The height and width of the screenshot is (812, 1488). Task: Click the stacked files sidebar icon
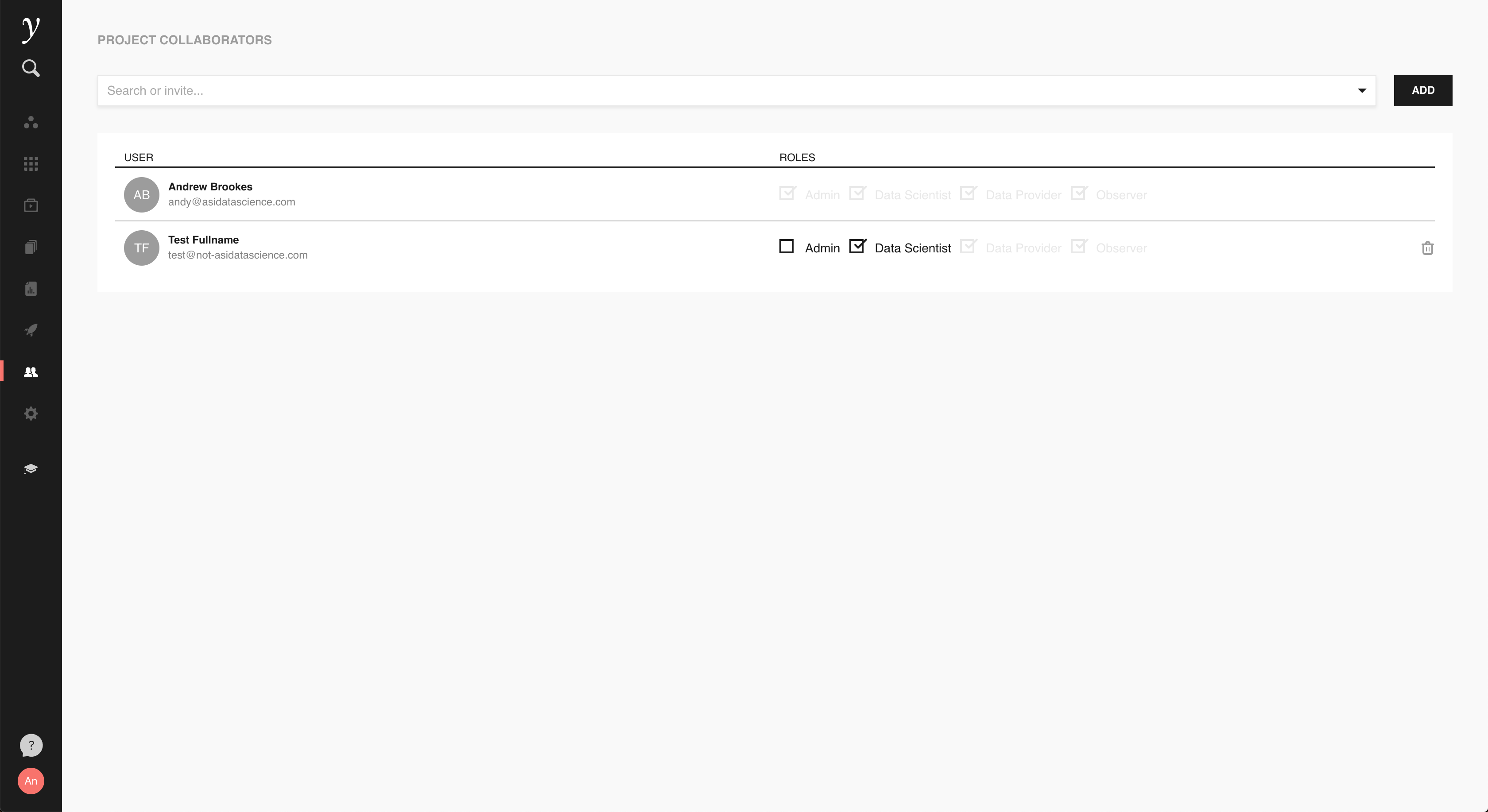click(31, 247)
